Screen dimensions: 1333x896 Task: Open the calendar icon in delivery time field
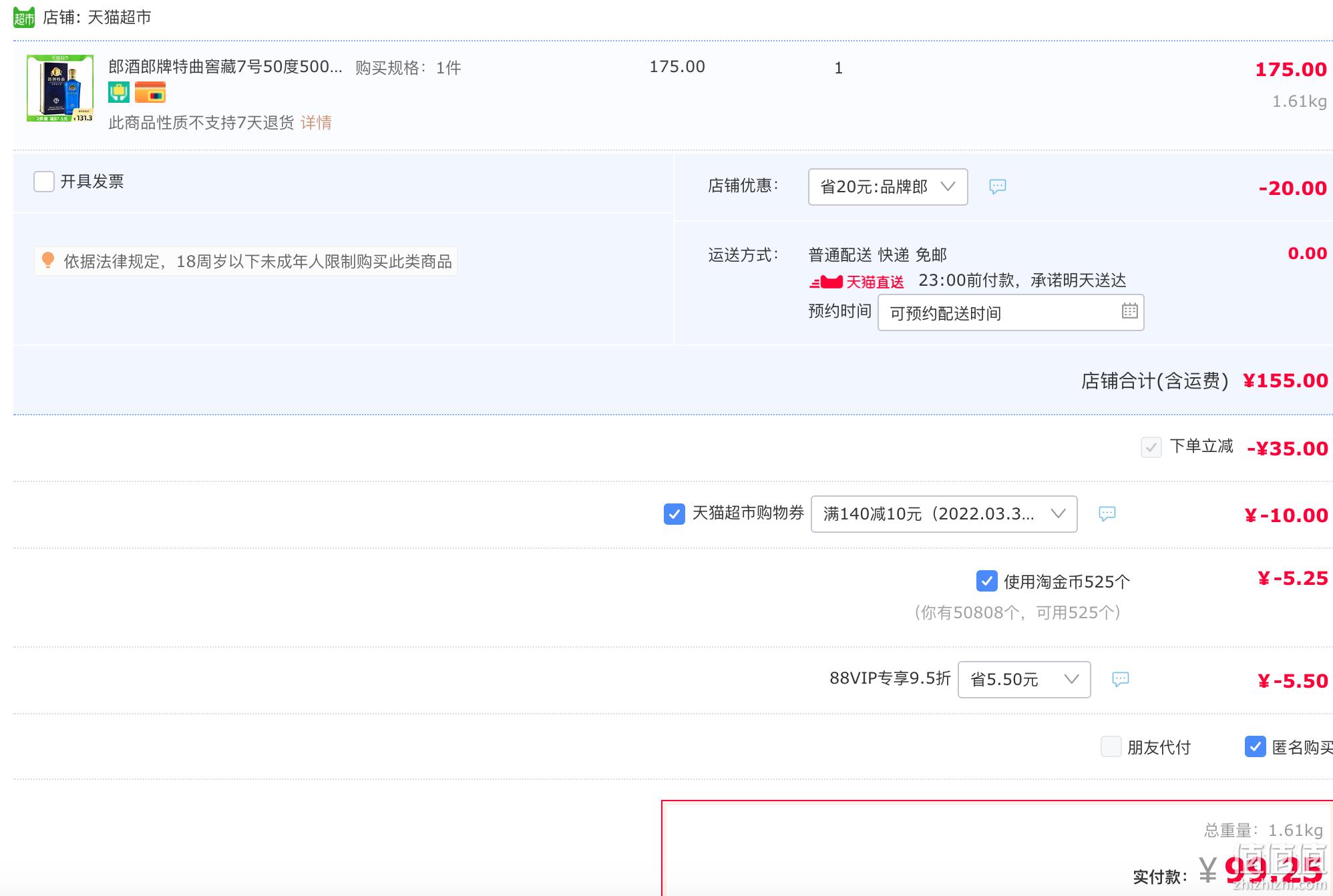pyautogui.click(x=1129, y=311)
